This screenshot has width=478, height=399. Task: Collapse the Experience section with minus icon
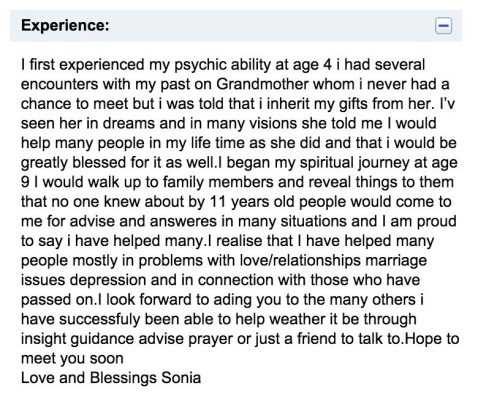[x=443, y=26]
